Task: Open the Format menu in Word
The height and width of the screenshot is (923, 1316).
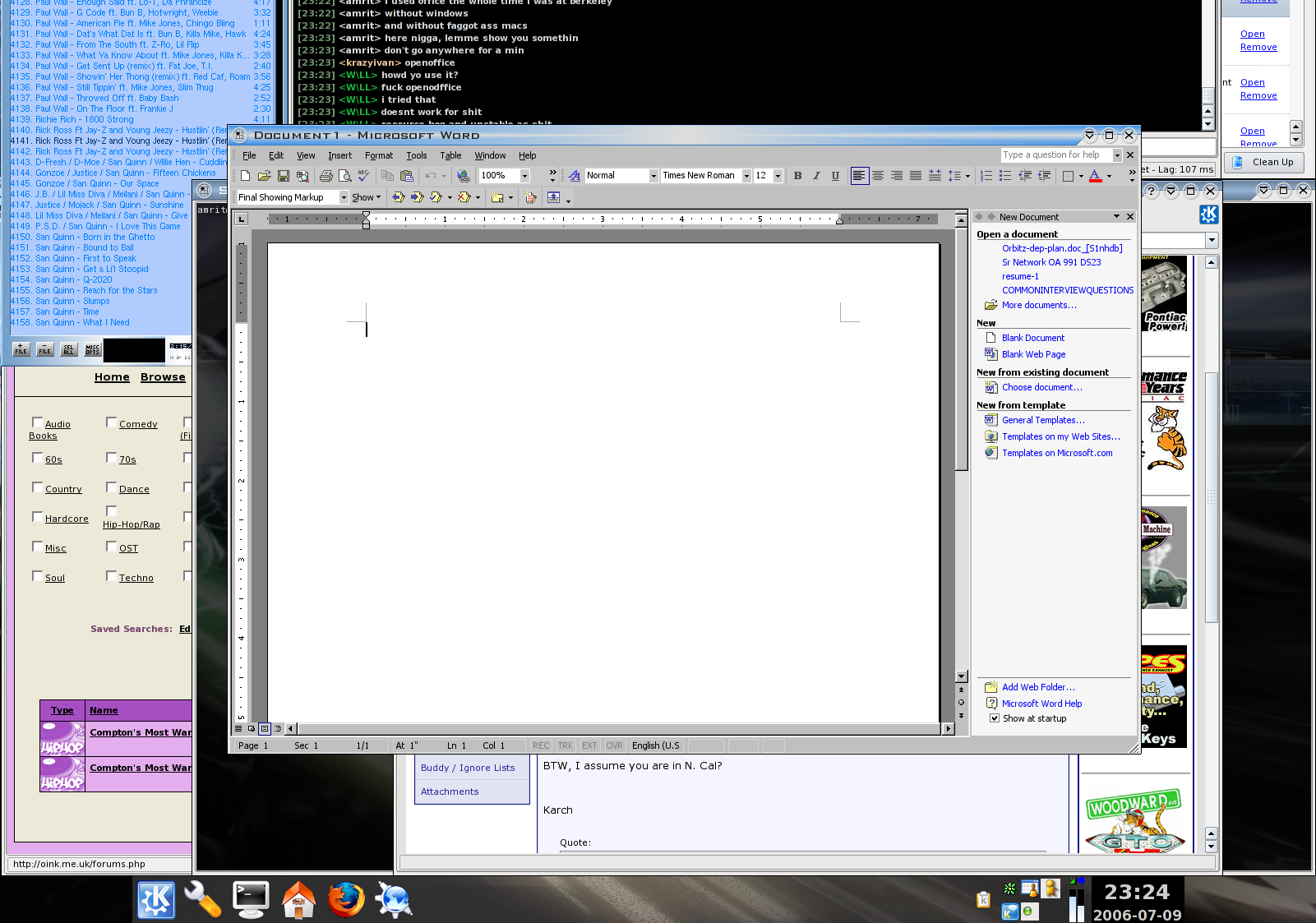Action: (x=379, y=155)
